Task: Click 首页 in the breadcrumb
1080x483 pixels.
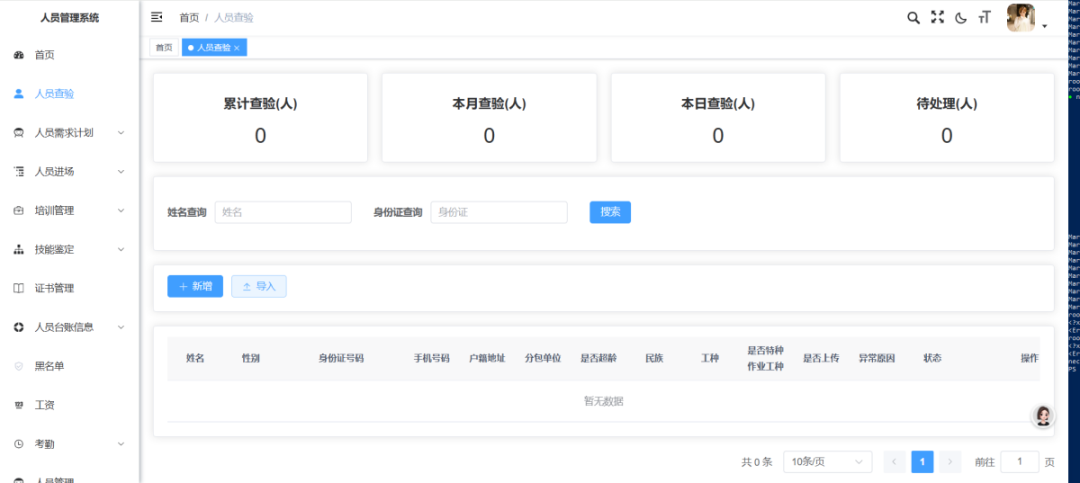Action: [189, 18]
